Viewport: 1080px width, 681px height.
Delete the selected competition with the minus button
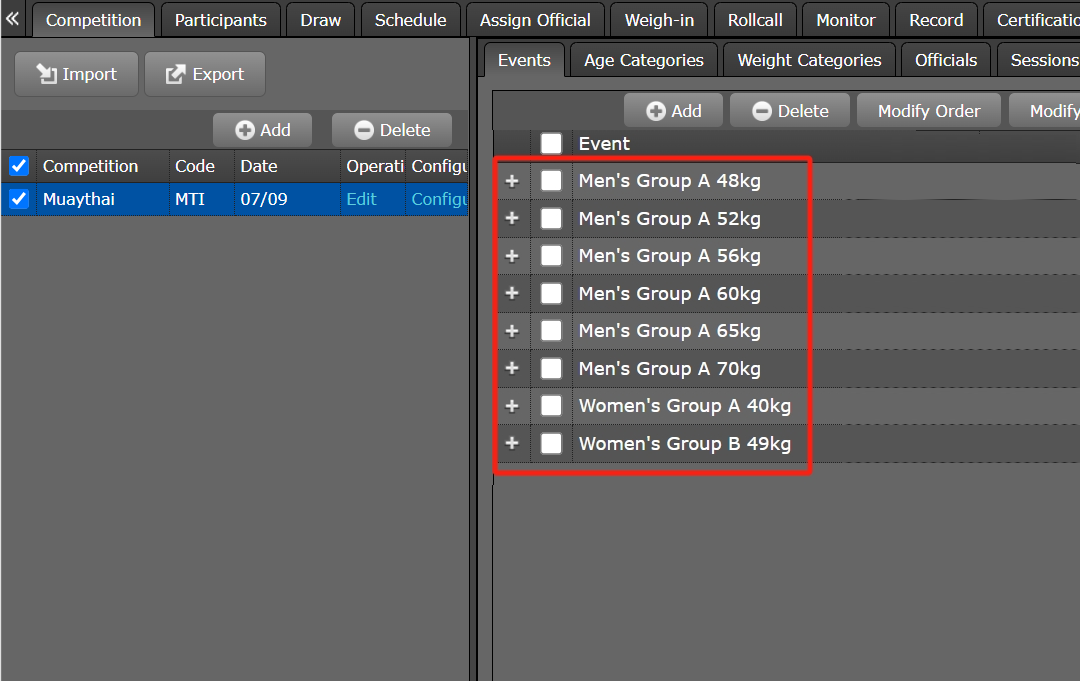tap(392, 130)
